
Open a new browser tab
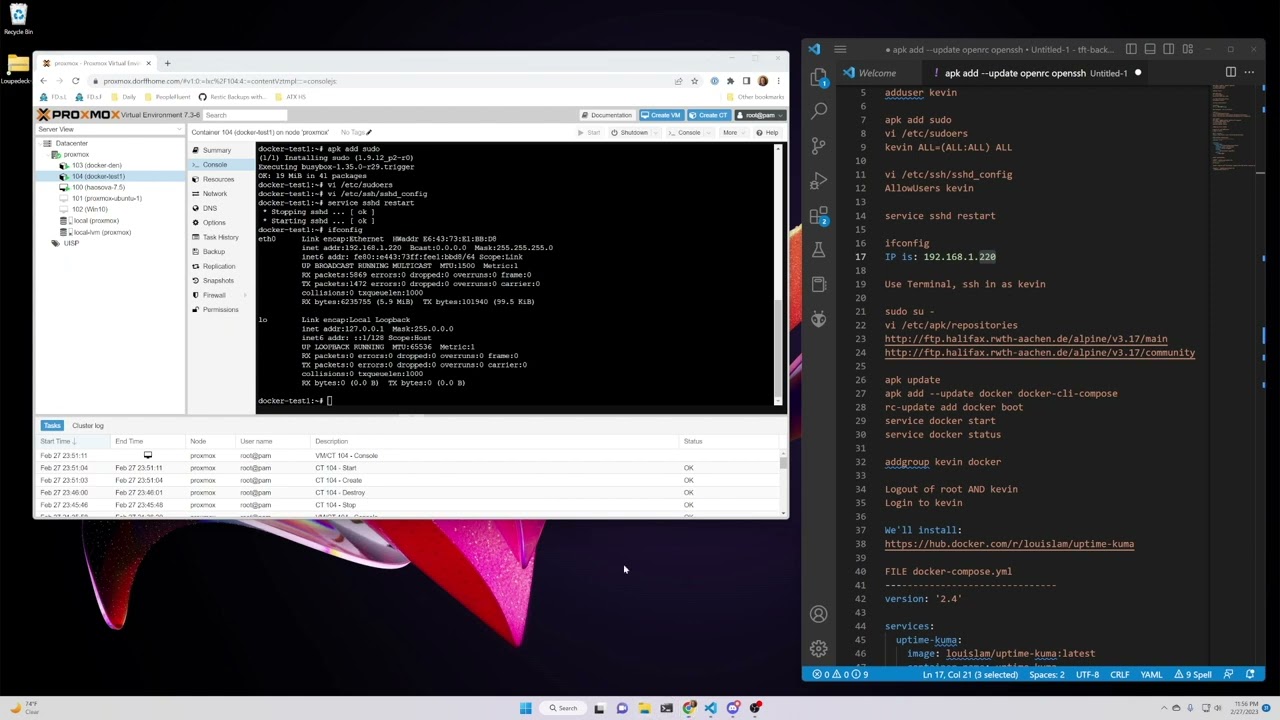tap(167, 63)
